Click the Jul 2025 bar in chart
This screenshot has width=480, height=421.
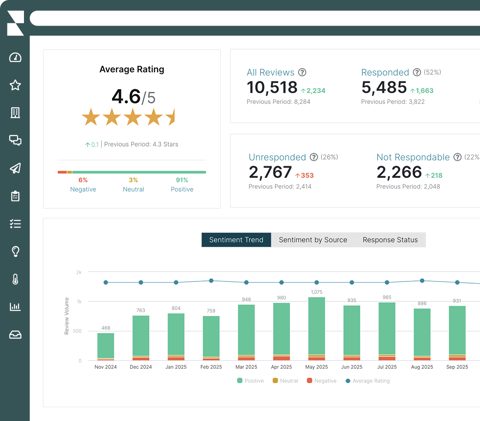click(387, 331)
